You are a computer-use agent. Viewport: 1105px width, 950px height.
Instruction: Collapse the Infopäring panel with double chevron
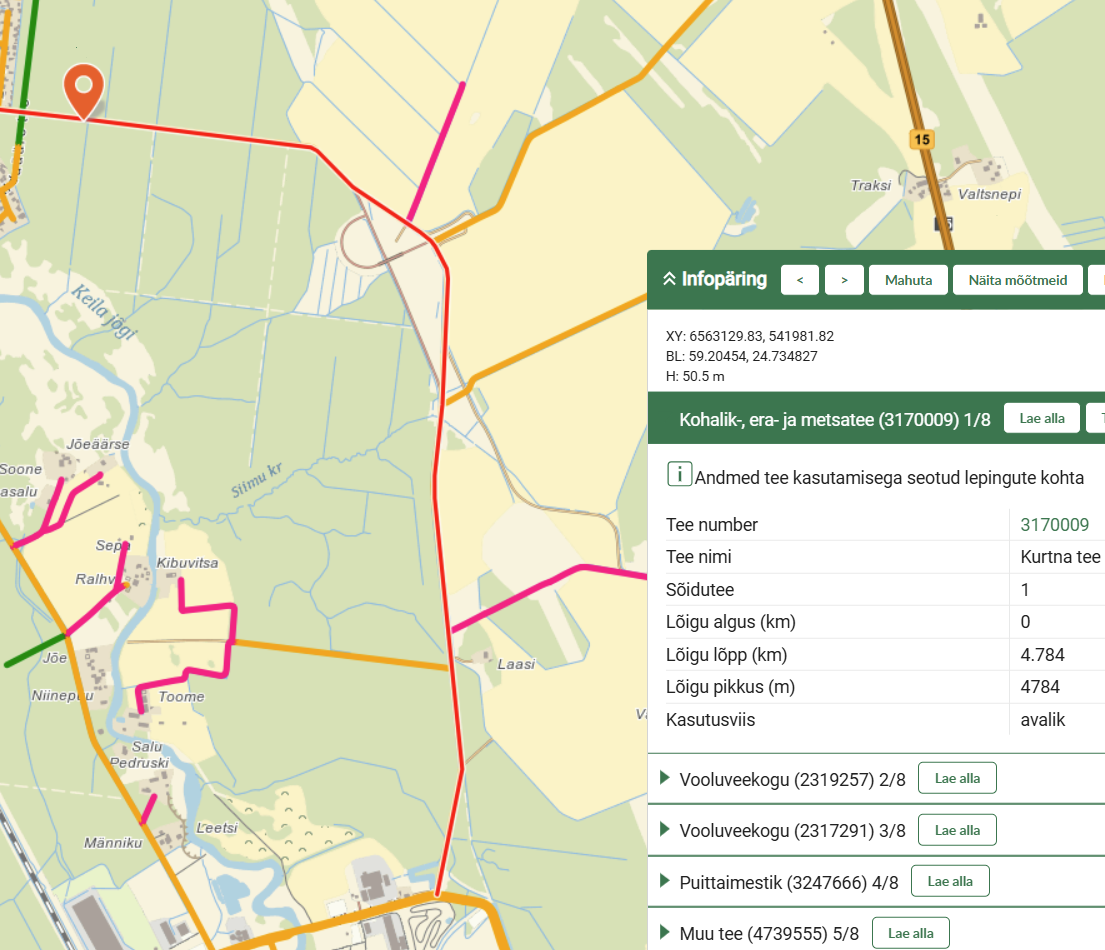click(668, 279)
